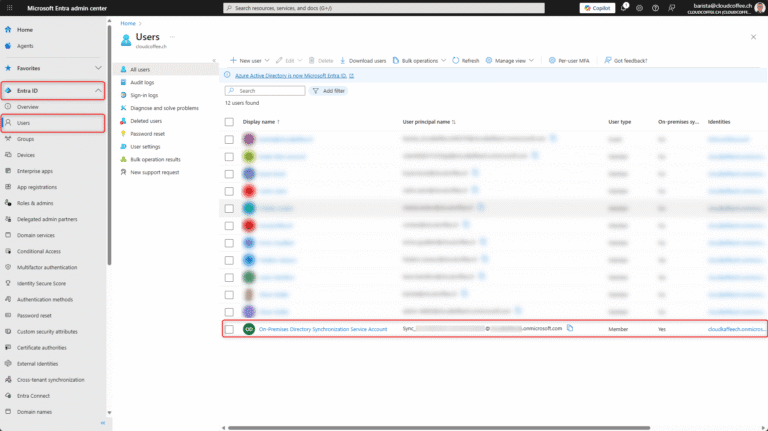Copy the Sync_ account principal name
This screenshot has width=768, height=431.
(570, 328)
